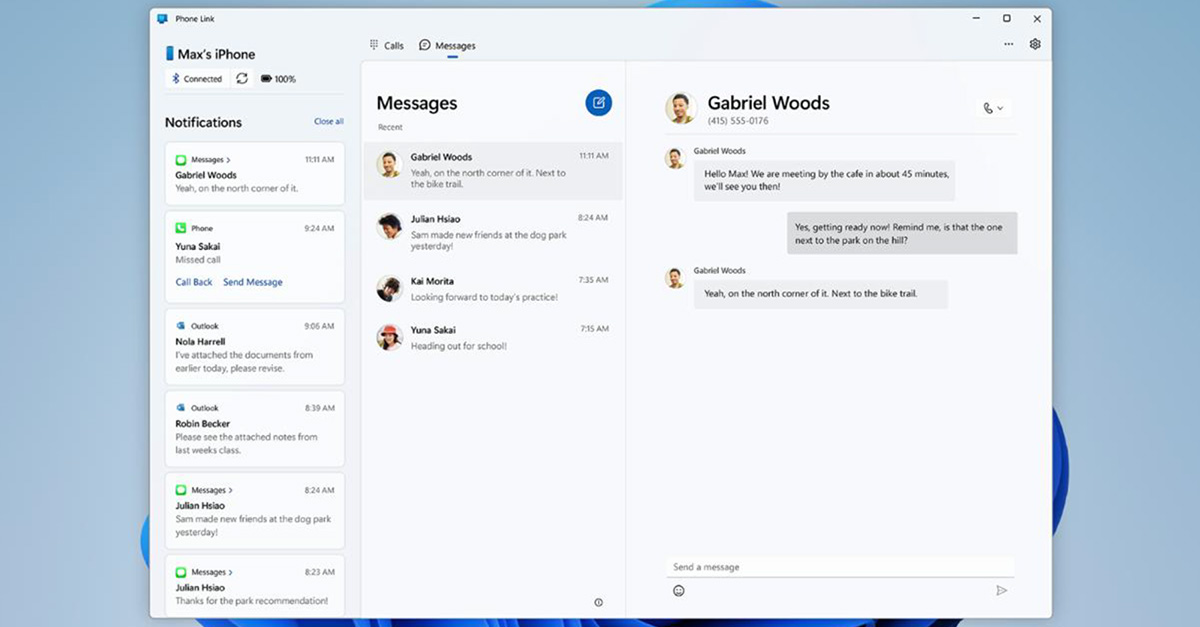This screenshot has width=1200, height=627.
Task: Click the Messages icon in the 8:23 AM notification
Action: click(x=181, y=572)
